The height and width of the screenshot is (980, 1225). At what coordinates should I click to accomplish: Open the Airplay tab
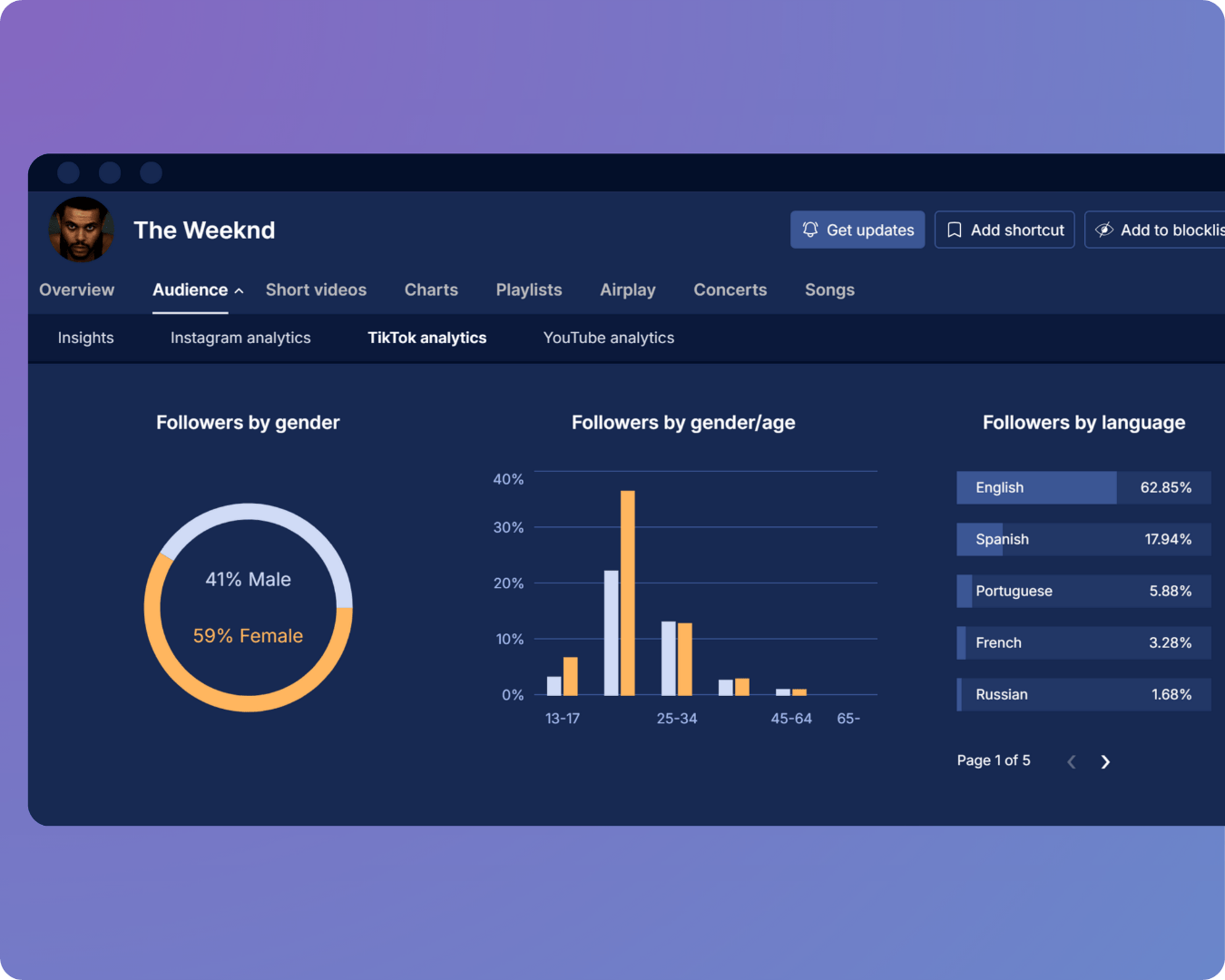tap(628, 289)
